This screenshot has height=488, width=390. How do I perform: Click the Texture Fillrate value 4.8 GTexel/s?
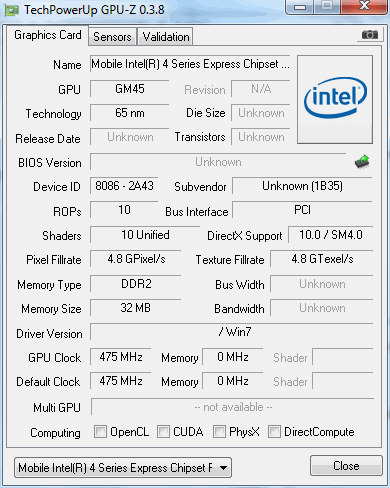coord(322,259)
